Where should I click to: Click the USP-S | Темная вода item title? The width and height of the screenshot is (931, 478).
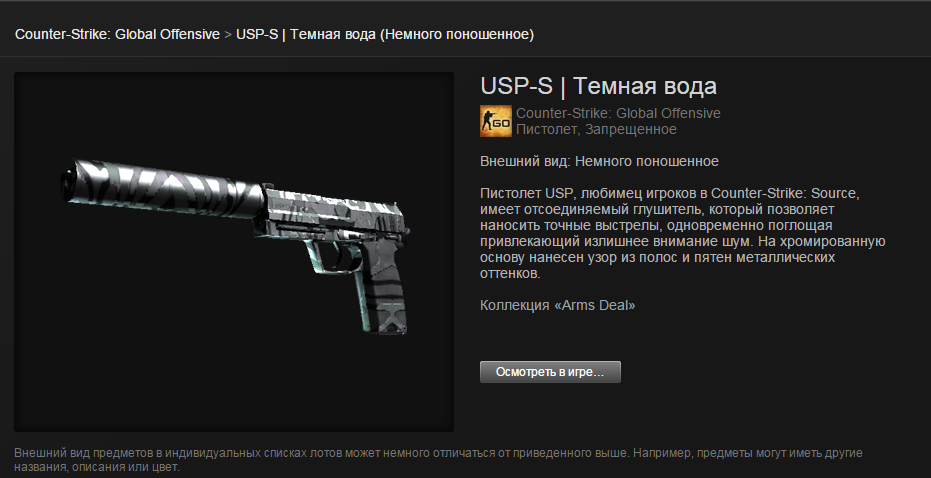598,86
